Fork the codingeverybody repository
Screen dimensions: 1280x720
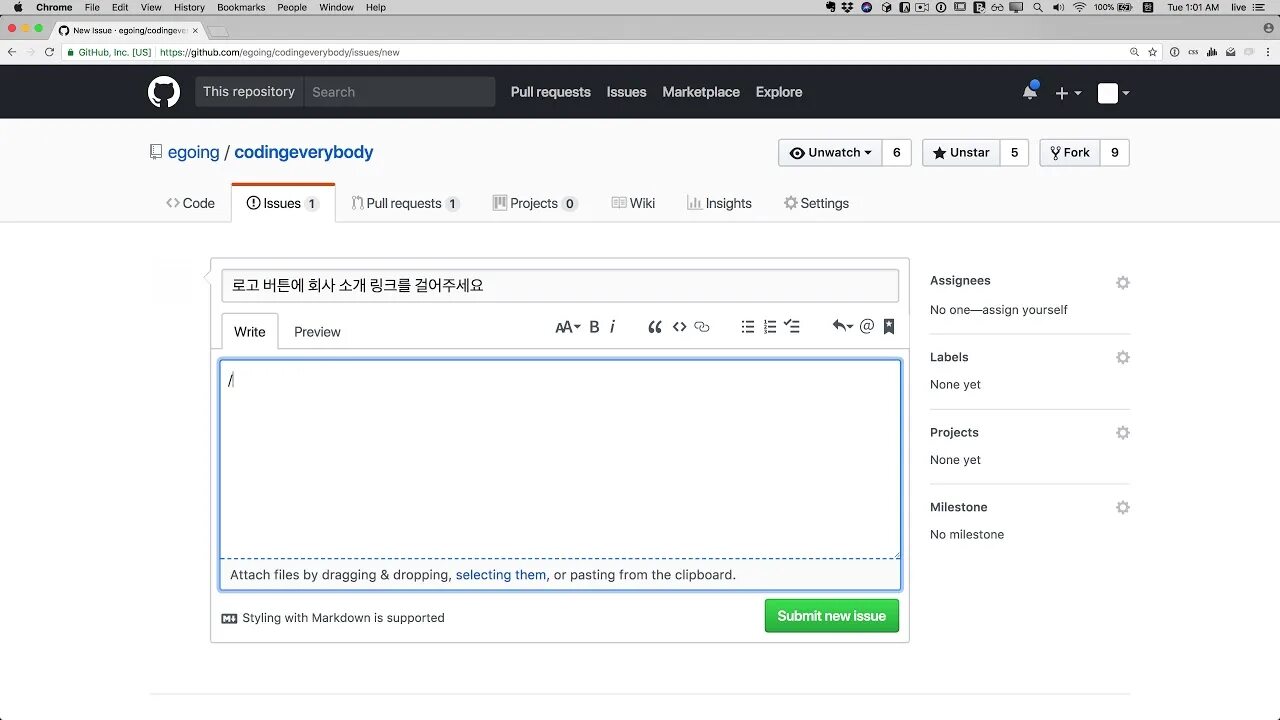(1070, 153)
